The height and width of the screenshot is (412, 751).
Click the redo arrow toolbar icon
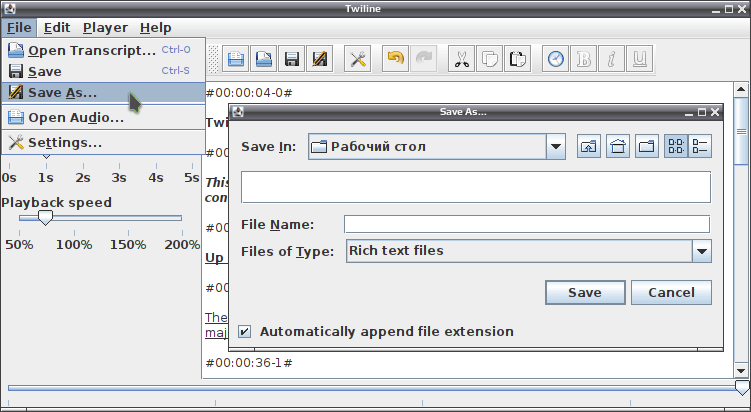tap(423, 59)
